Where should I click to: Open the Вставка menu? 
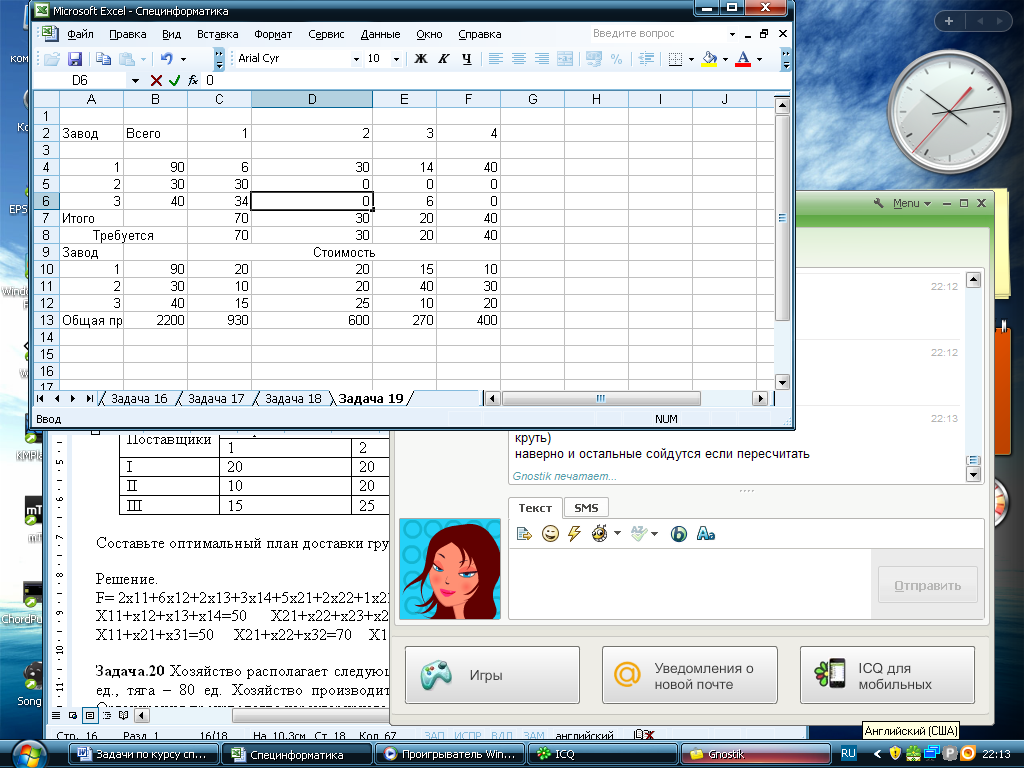217,34
